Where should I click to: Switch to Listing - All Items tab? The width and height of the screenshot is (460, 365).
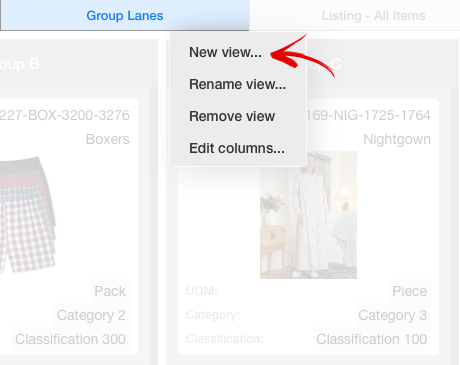coord(373,16)
